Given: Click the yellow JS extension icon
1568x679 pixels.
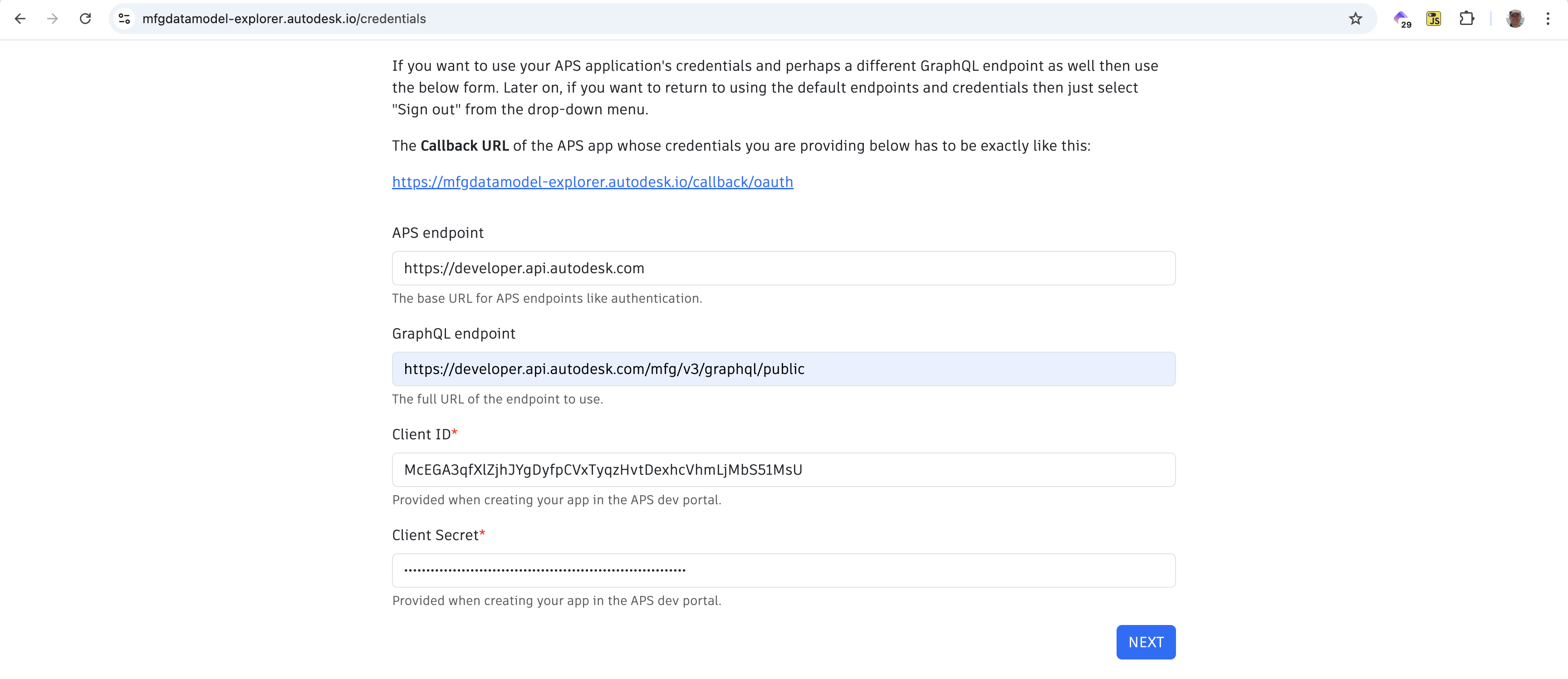Looking at the screenshot, I should click(x=1434, y=19).
